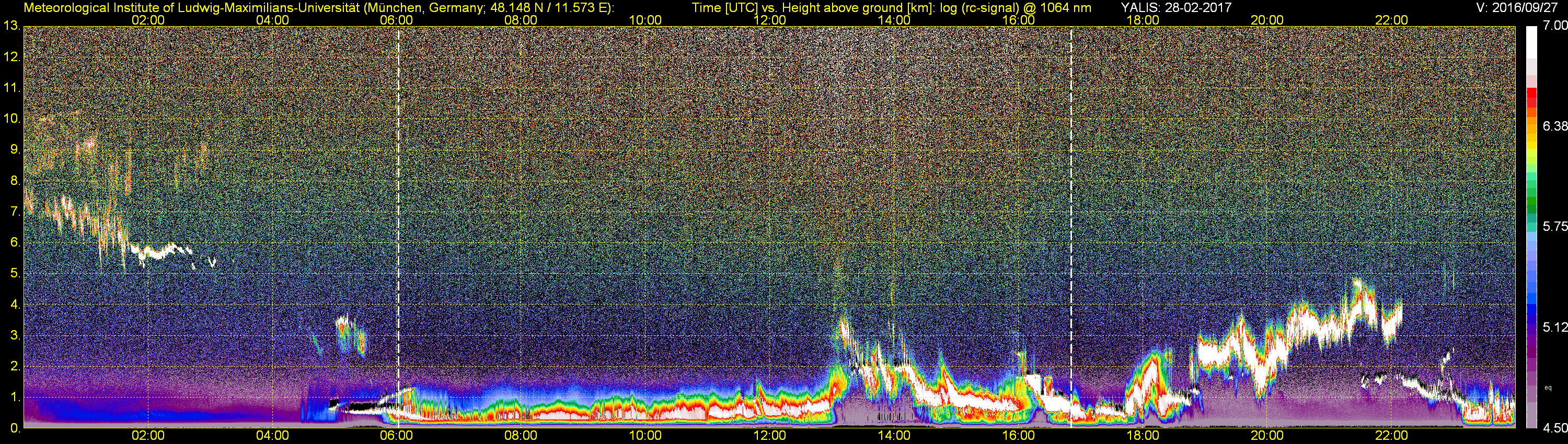Select the 6 km height axis label
The image size is (1568, 444).
pos(15,242)
